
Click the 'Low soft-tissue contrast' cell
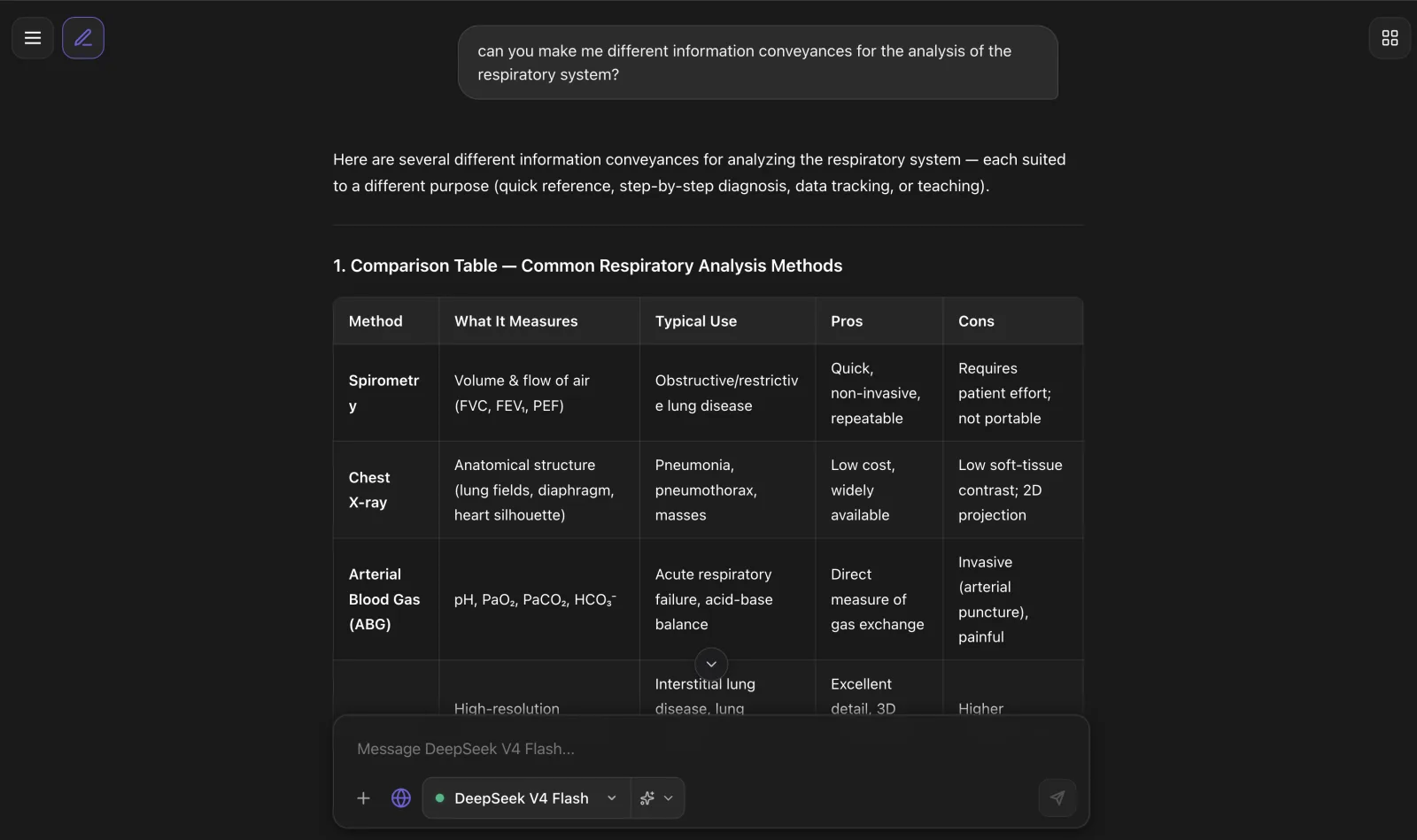1012,489
